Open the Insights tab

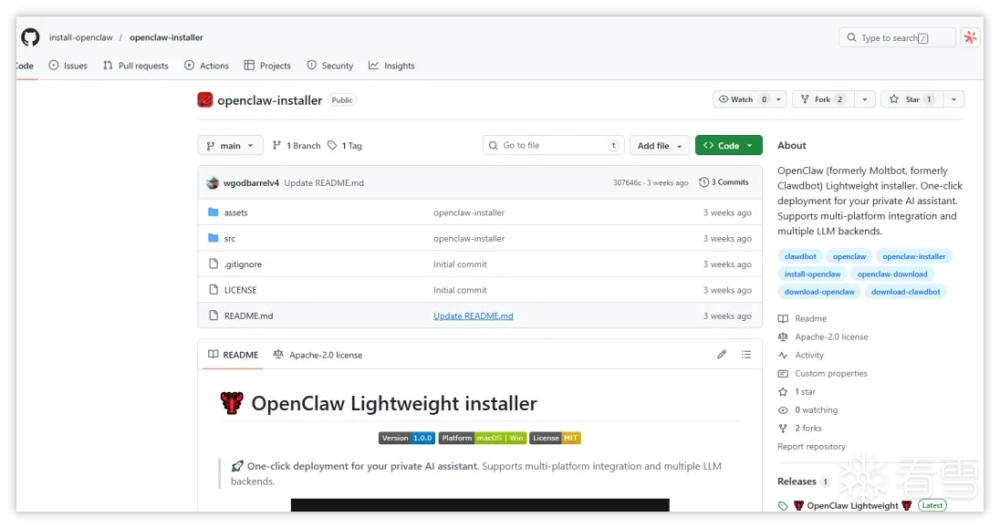tap(391, 66)
